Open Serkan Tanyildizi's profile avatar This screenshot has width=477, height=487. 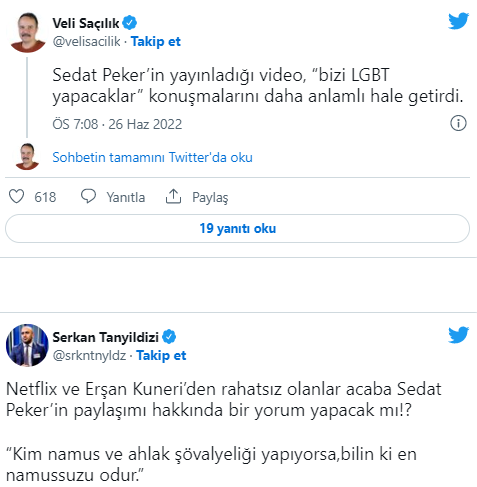27,345
